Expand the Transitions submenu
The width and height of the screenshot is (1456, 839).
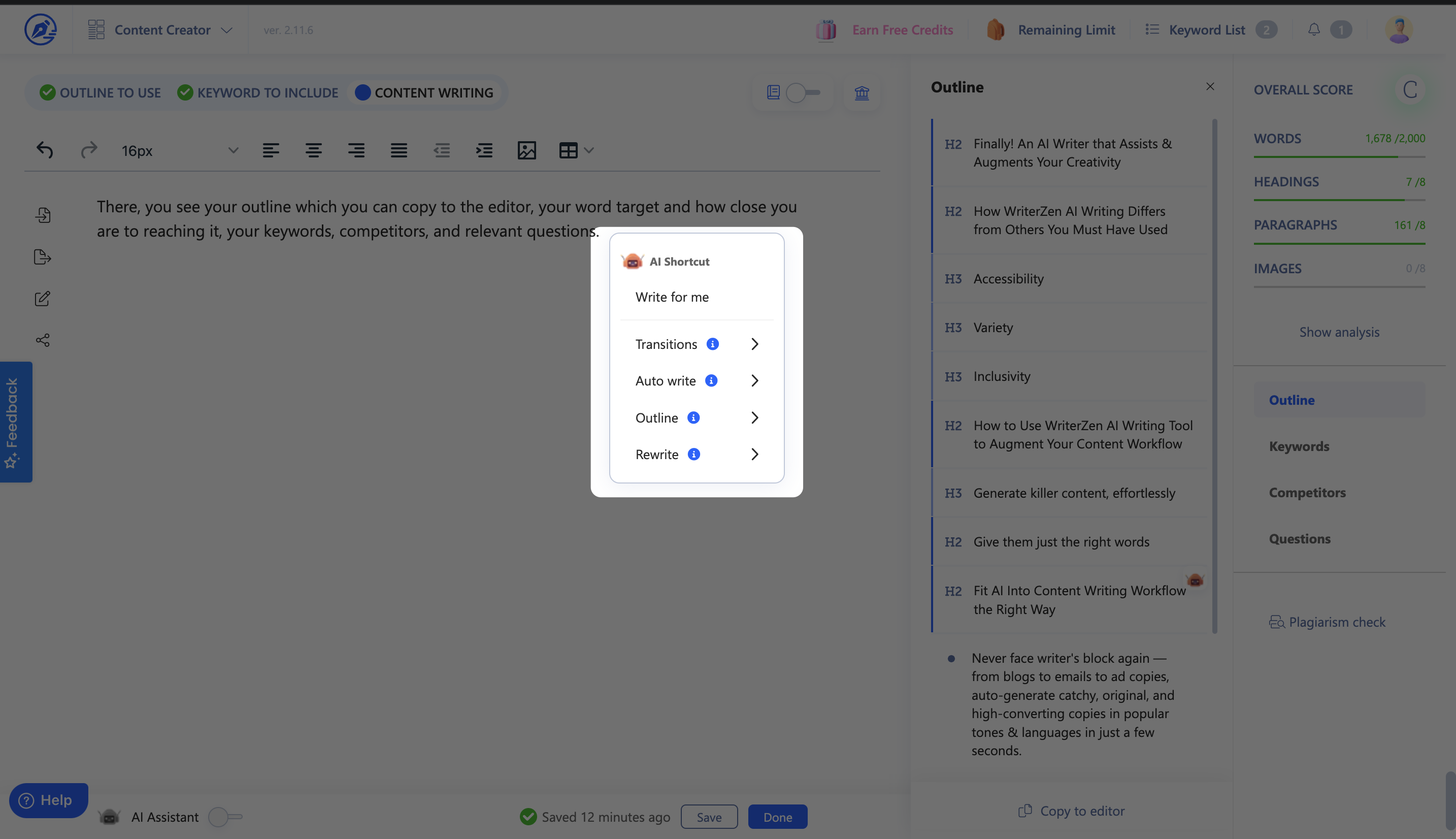pyautogui.click(x=754, y=344)
